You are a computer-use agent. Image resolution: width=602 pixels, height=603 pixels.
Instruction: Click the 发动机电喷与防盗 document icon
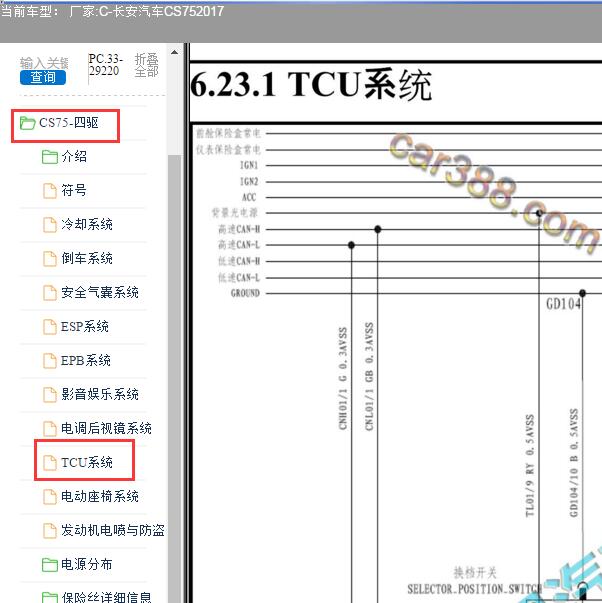coord(50,531)
